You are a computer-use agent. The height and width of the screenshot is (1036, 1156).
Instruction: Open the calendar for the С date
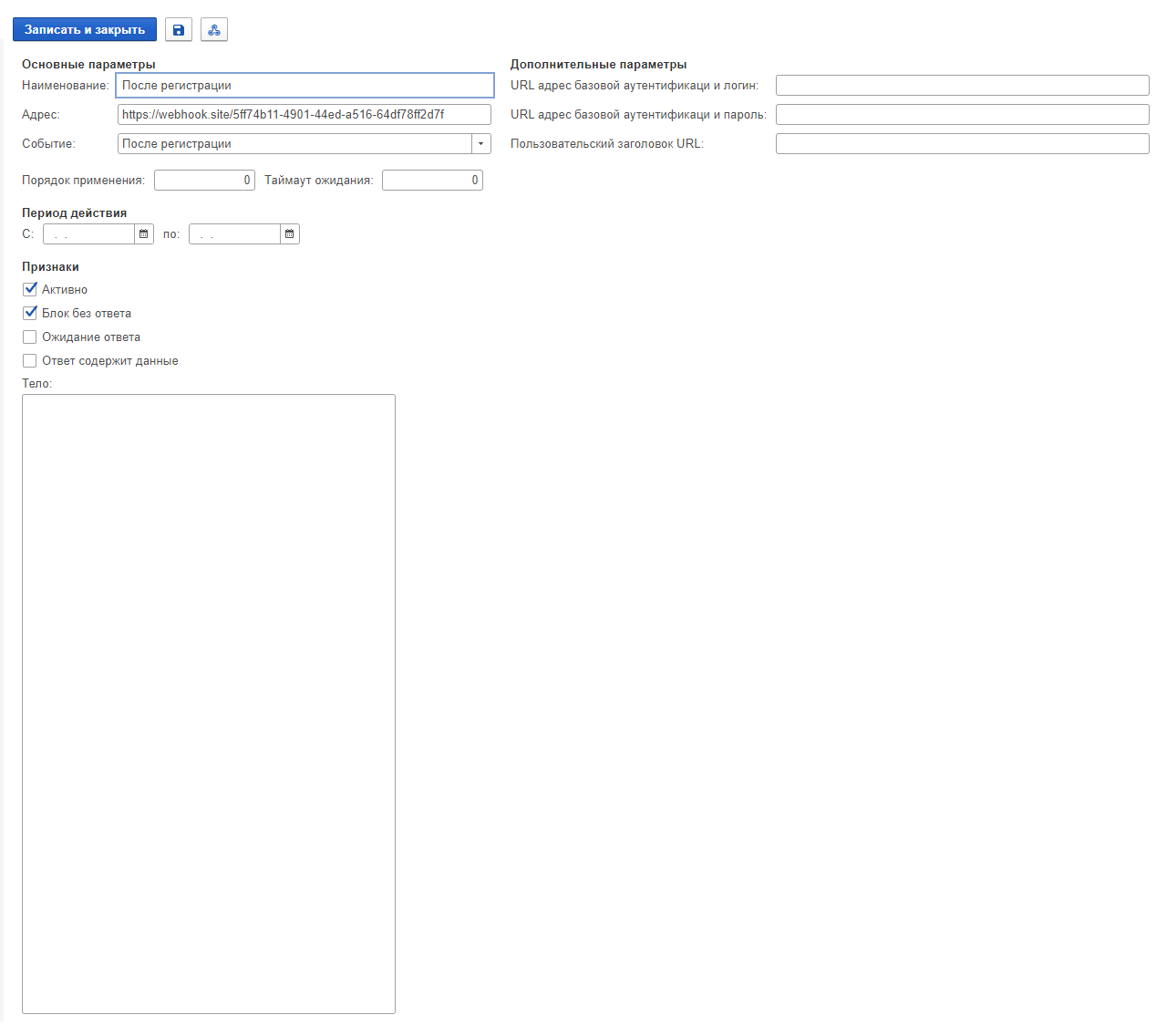pos(144,234)
